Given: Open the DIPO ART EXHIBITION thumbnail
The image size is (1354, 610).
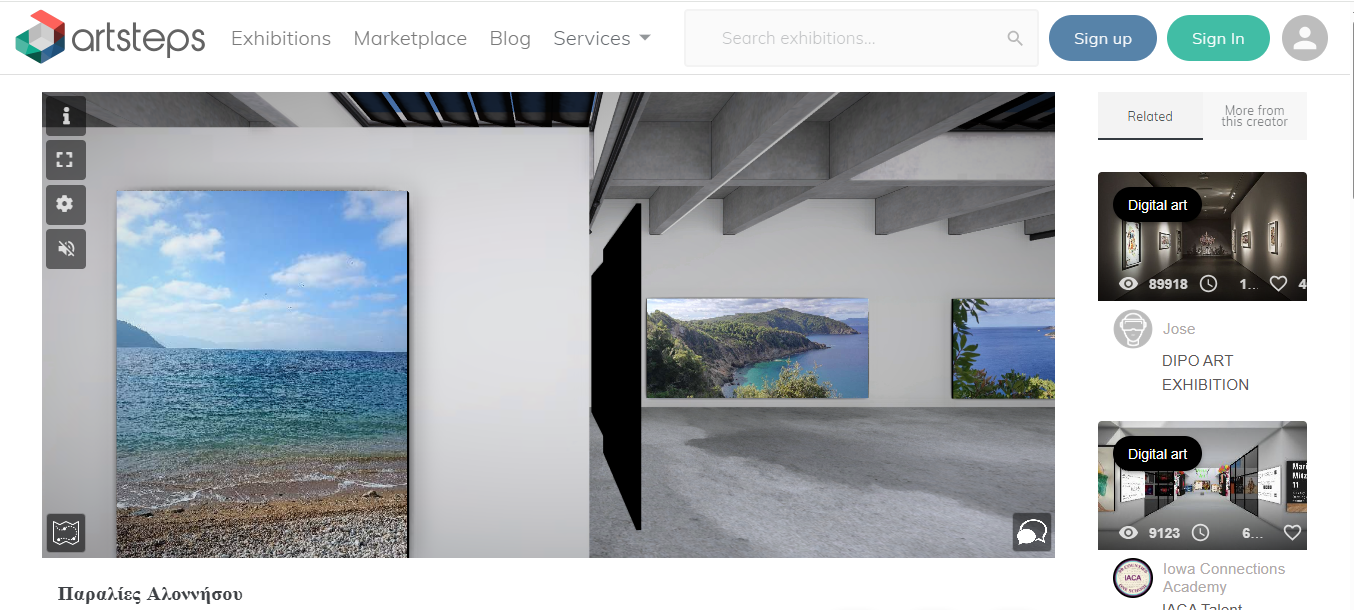Looking at the screenshot, I should tap(1202, 236).
